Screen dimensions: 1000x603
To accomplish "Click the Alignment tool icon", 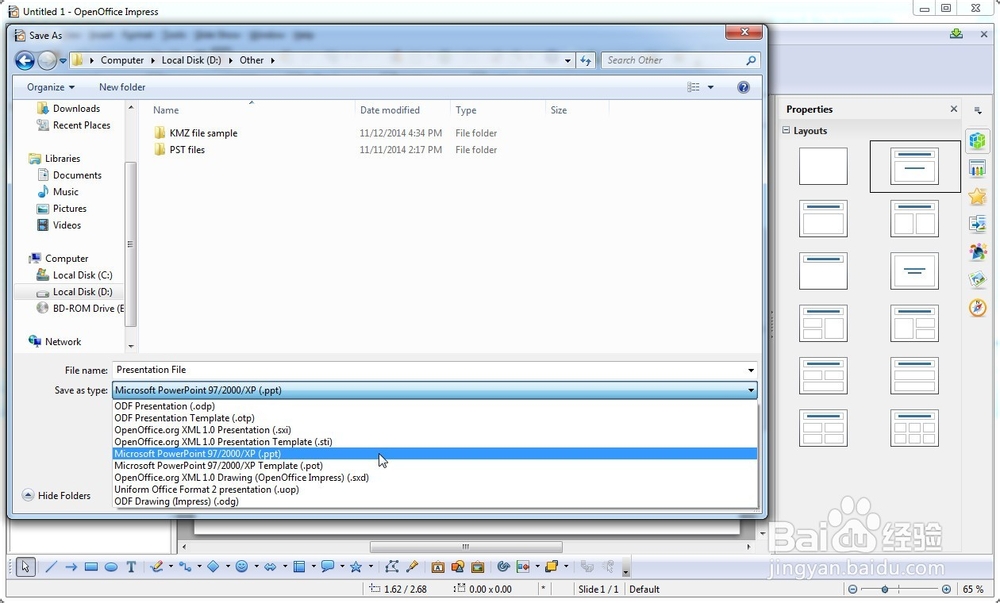I will pyautogui.click(x=523, y=567).
